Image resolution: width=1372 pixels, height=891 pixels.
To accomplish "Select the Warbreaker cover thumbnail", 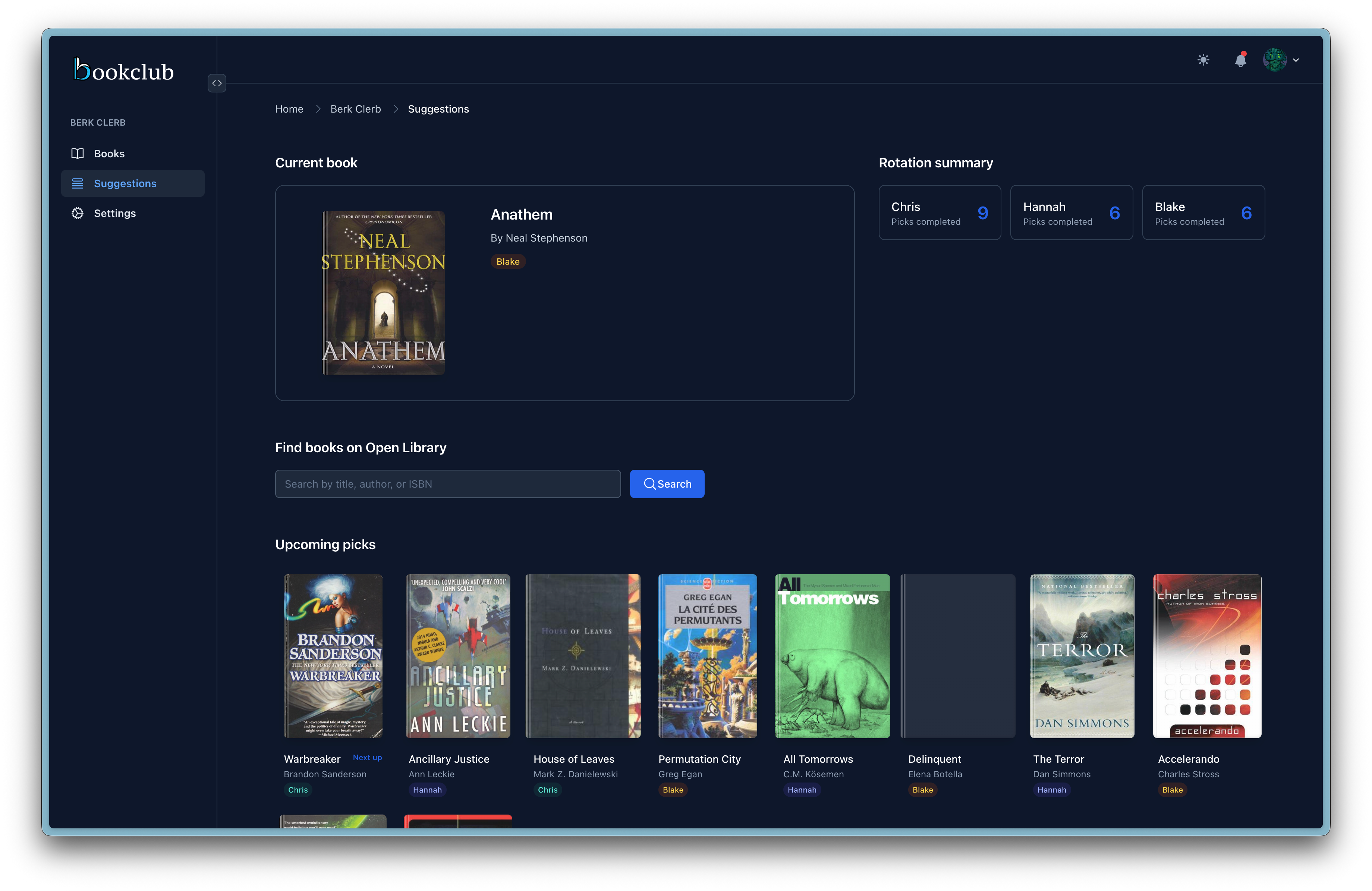I will (333, 657).
